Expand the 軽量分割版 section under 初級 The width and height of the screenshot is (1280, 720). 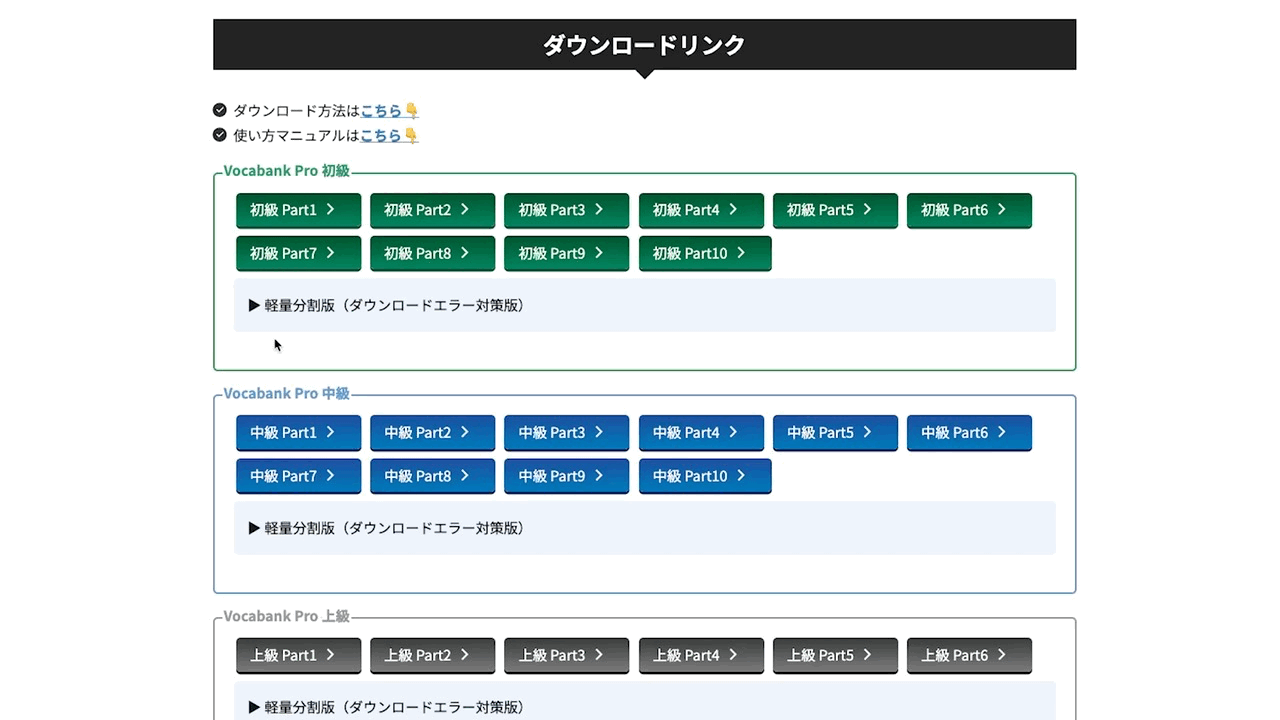(x=387, y=305)
